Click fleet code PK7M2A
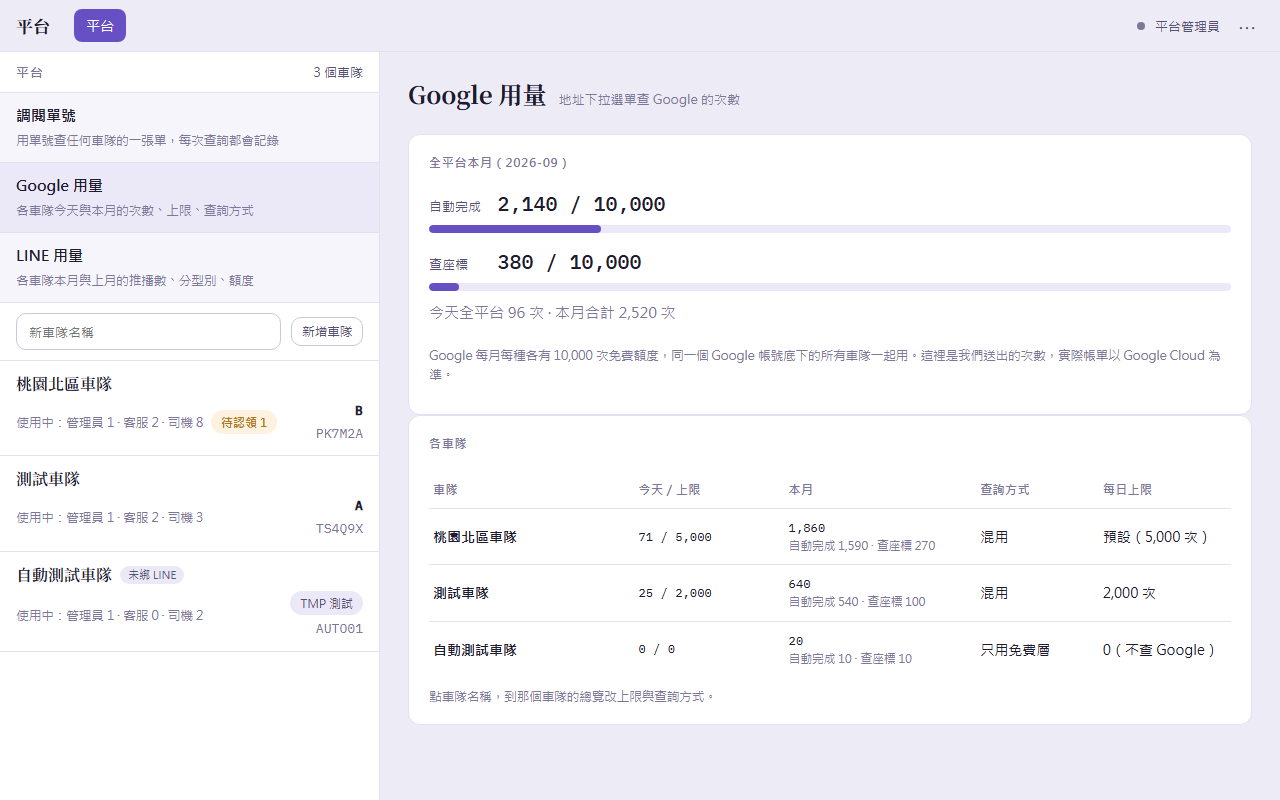The width and height of the screenshot is (1280, 800). 339,434
